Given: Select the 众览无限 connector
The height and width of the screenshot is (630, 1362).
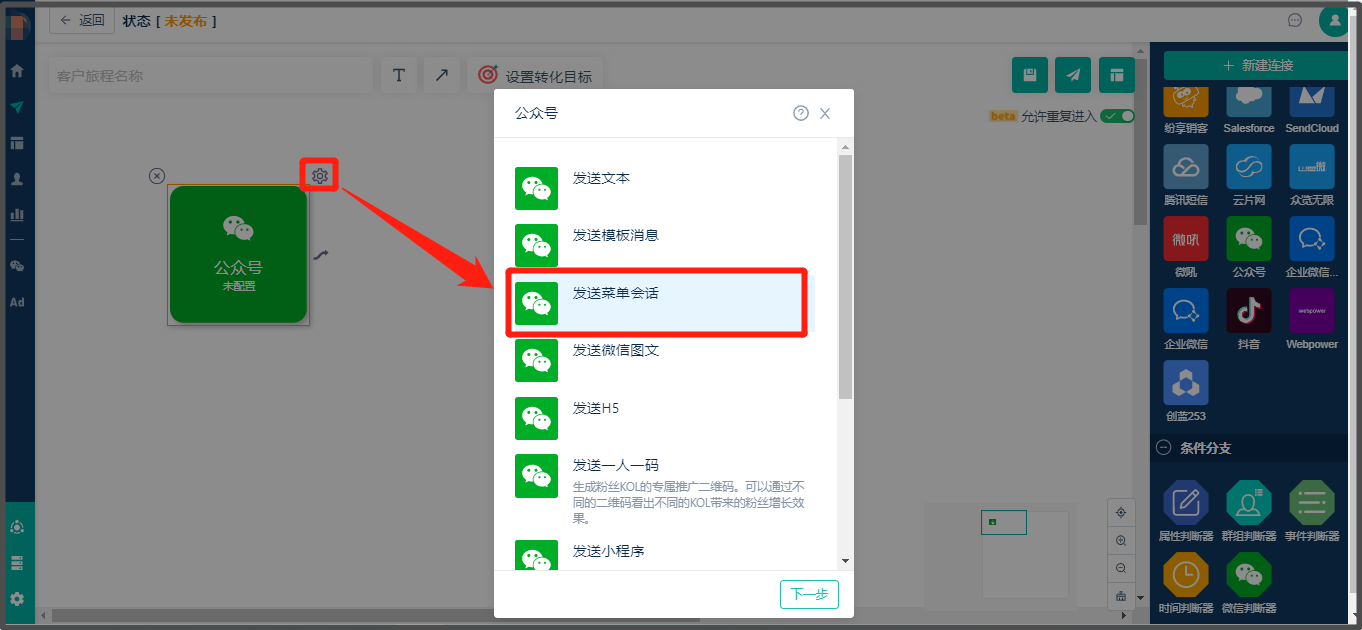Looking at the screenshot, I should pos(1311,167).
